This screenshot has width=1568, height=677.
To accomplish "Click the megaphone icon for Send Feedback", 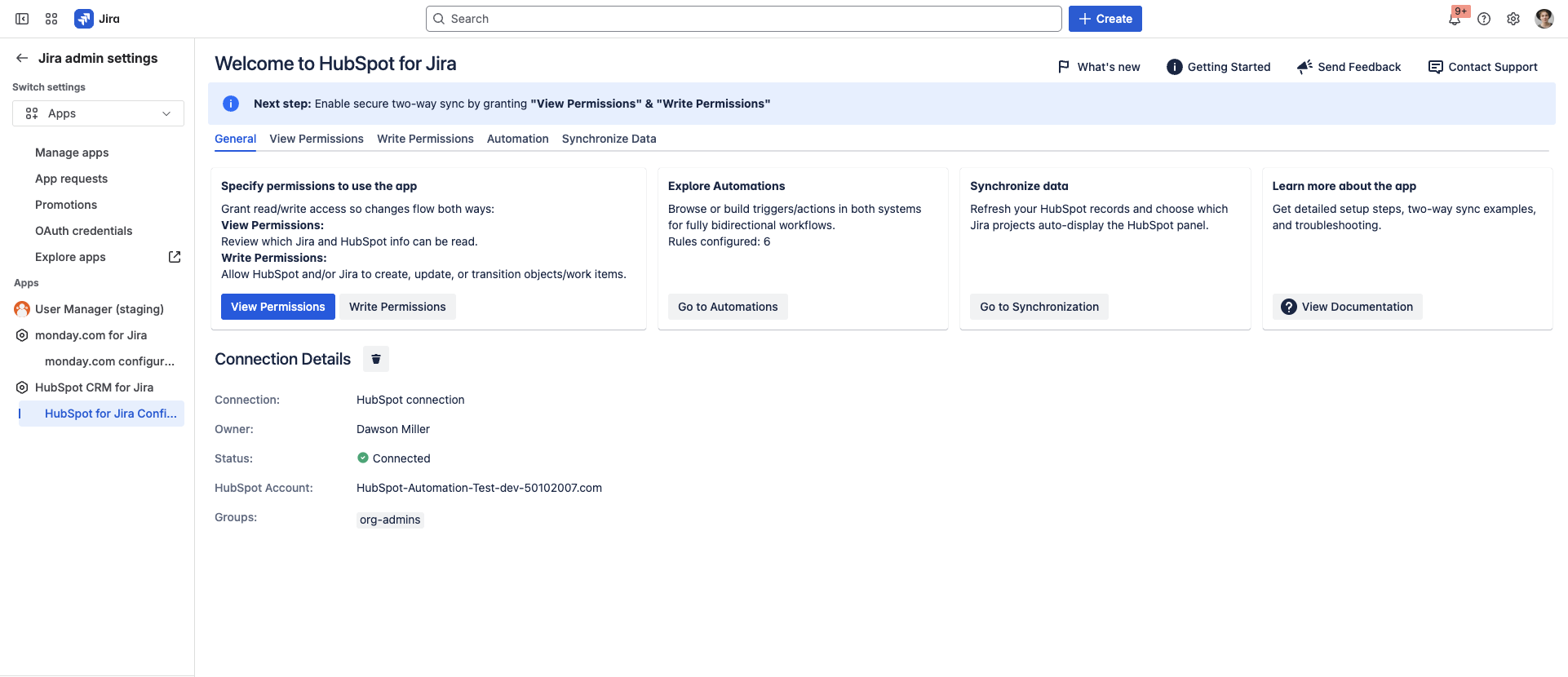I will [x=1304, y=67].
